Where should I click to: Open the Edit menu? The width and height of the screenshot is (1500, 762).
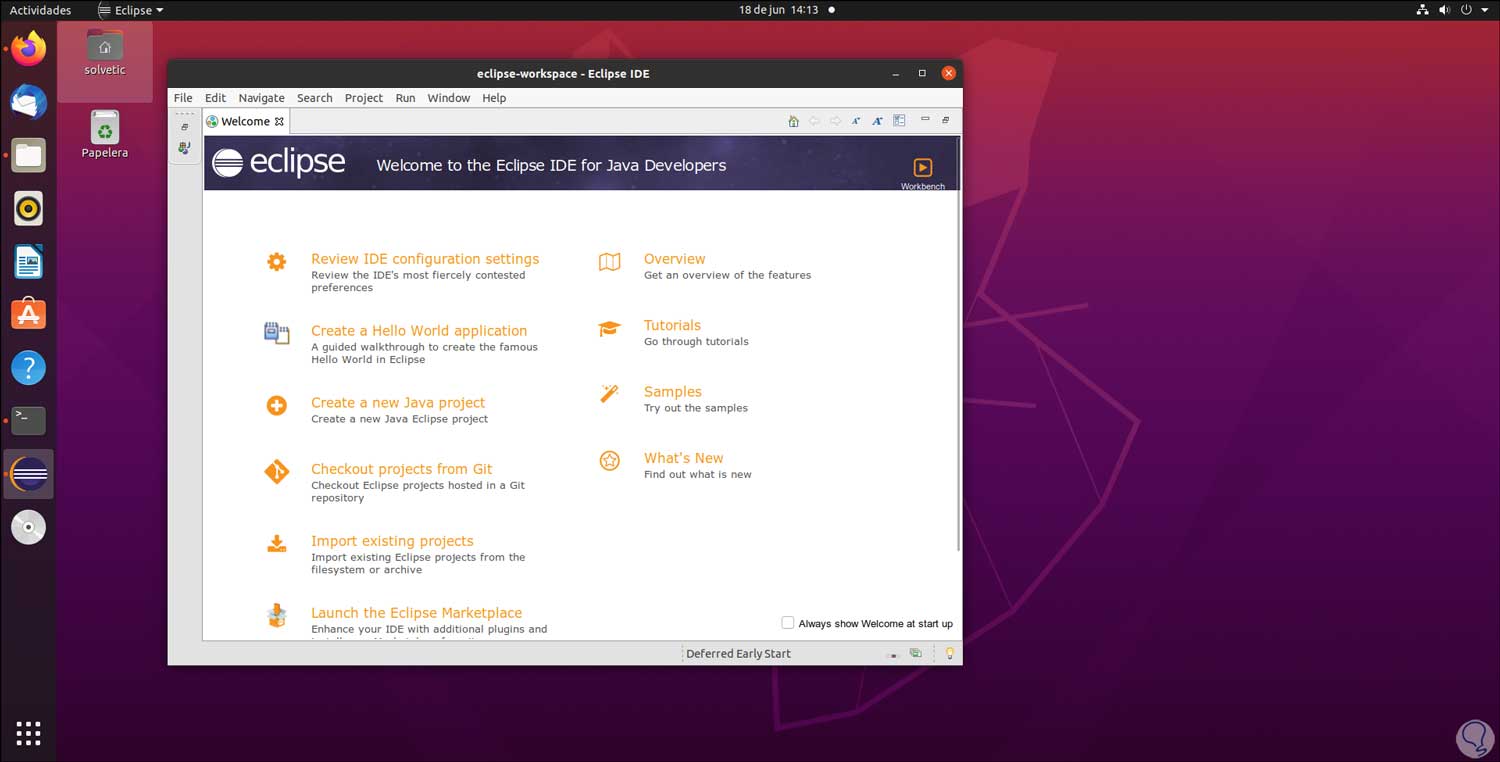[x=215, y=98]
